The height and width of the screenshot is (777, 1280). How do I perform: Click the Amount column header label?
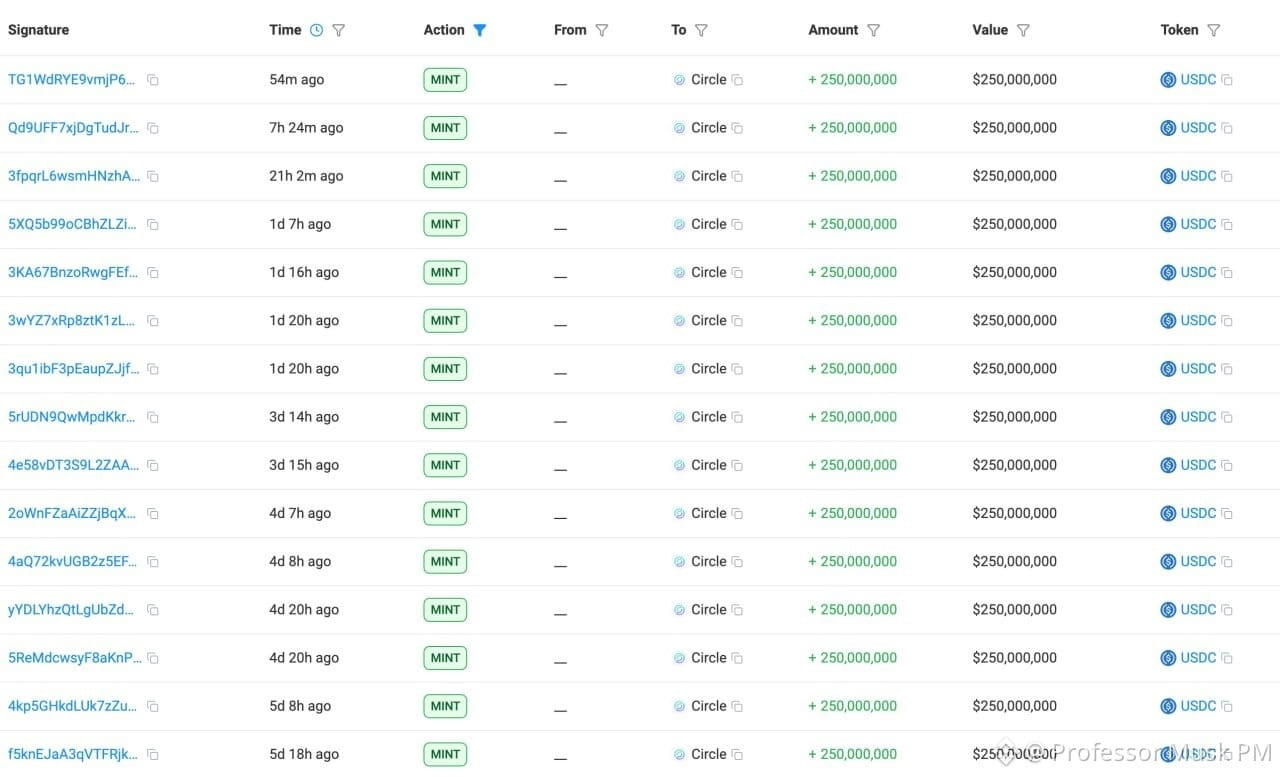coord(833,30)
